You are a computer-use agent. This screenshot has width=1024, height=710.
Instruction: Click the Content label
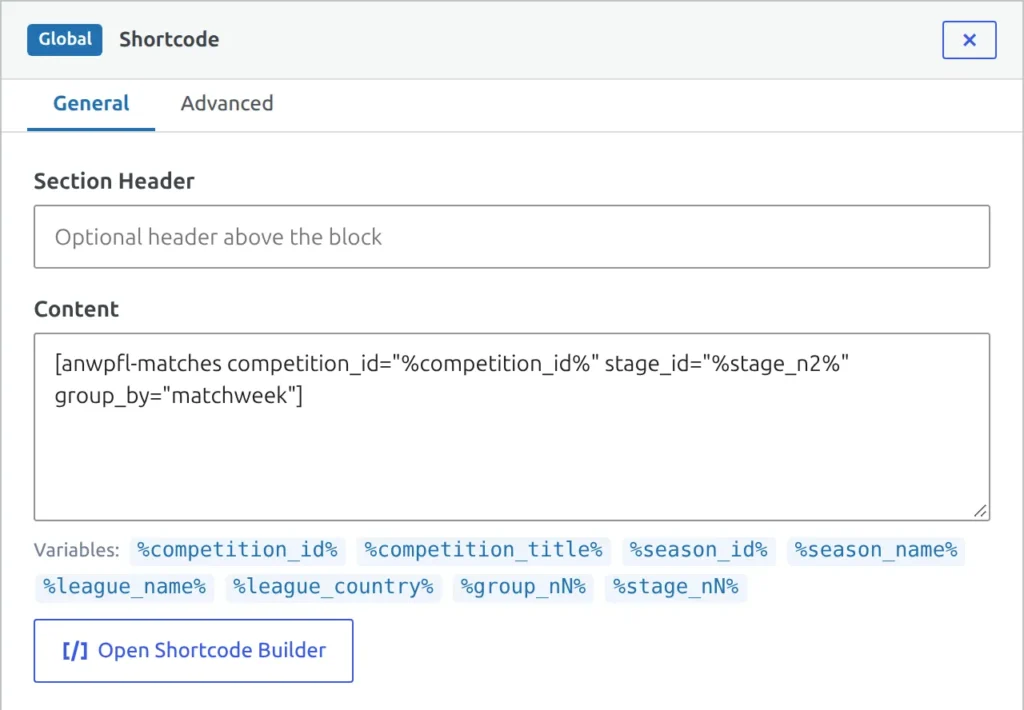click(x=76, y=309)
